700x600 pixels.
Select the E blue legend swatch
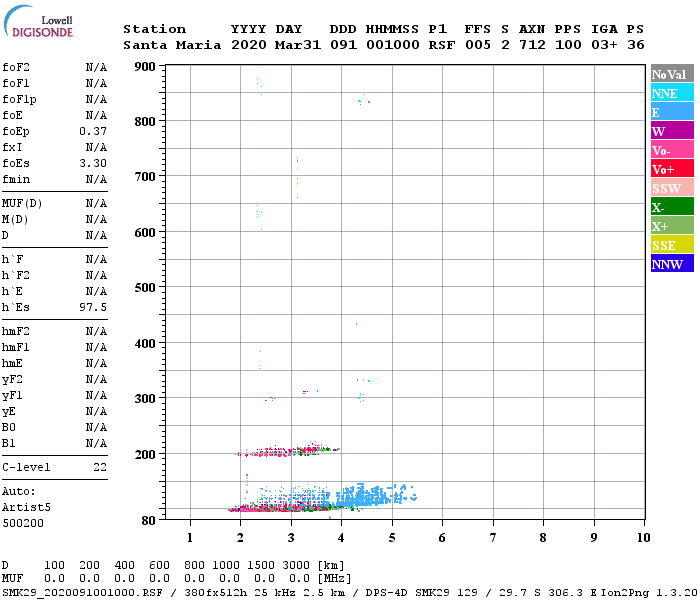pyautogui.click(x=672, y=112)
